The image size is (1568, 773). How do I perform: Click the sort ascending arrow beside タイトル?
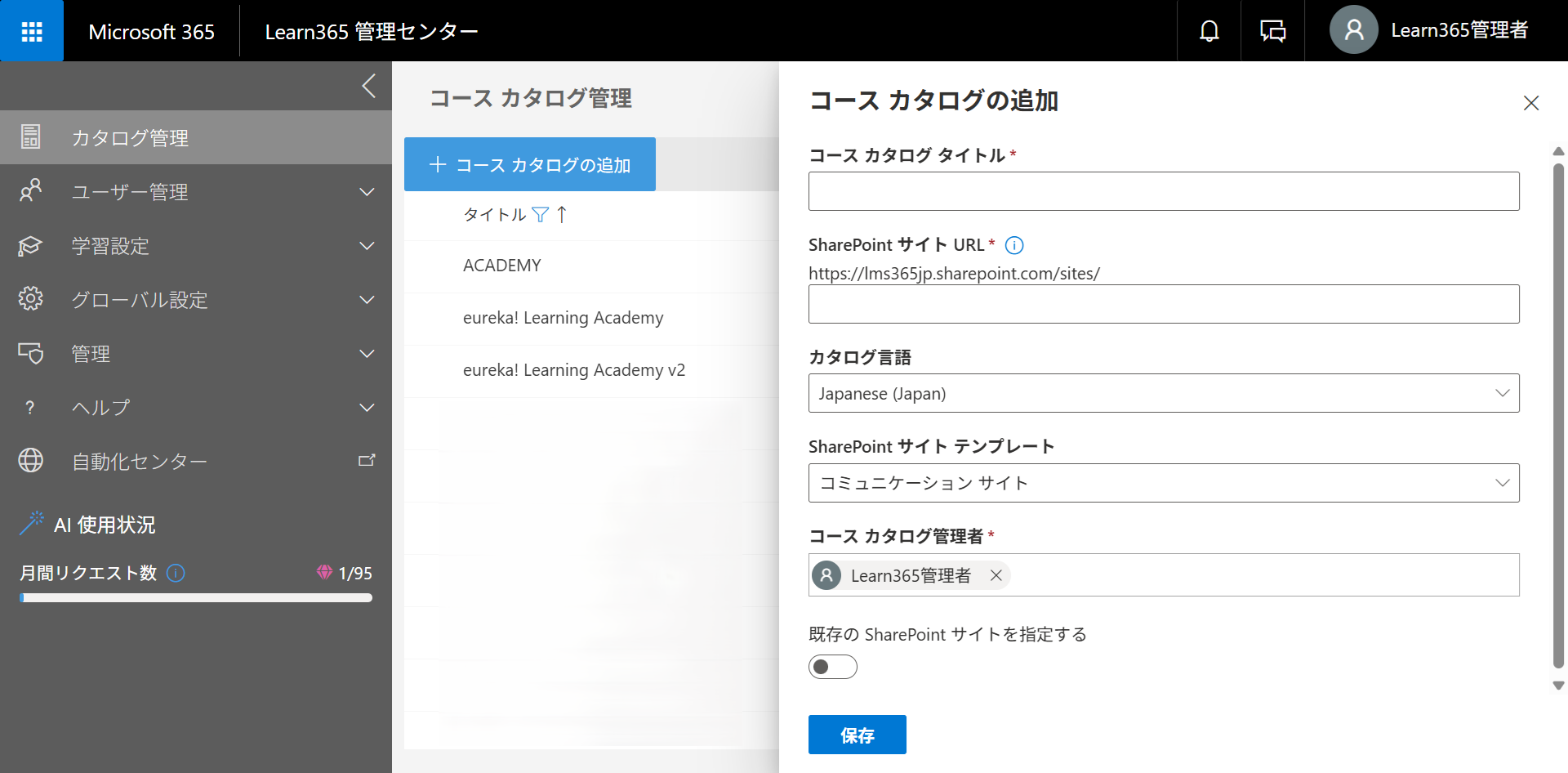[x=562, y=215]
